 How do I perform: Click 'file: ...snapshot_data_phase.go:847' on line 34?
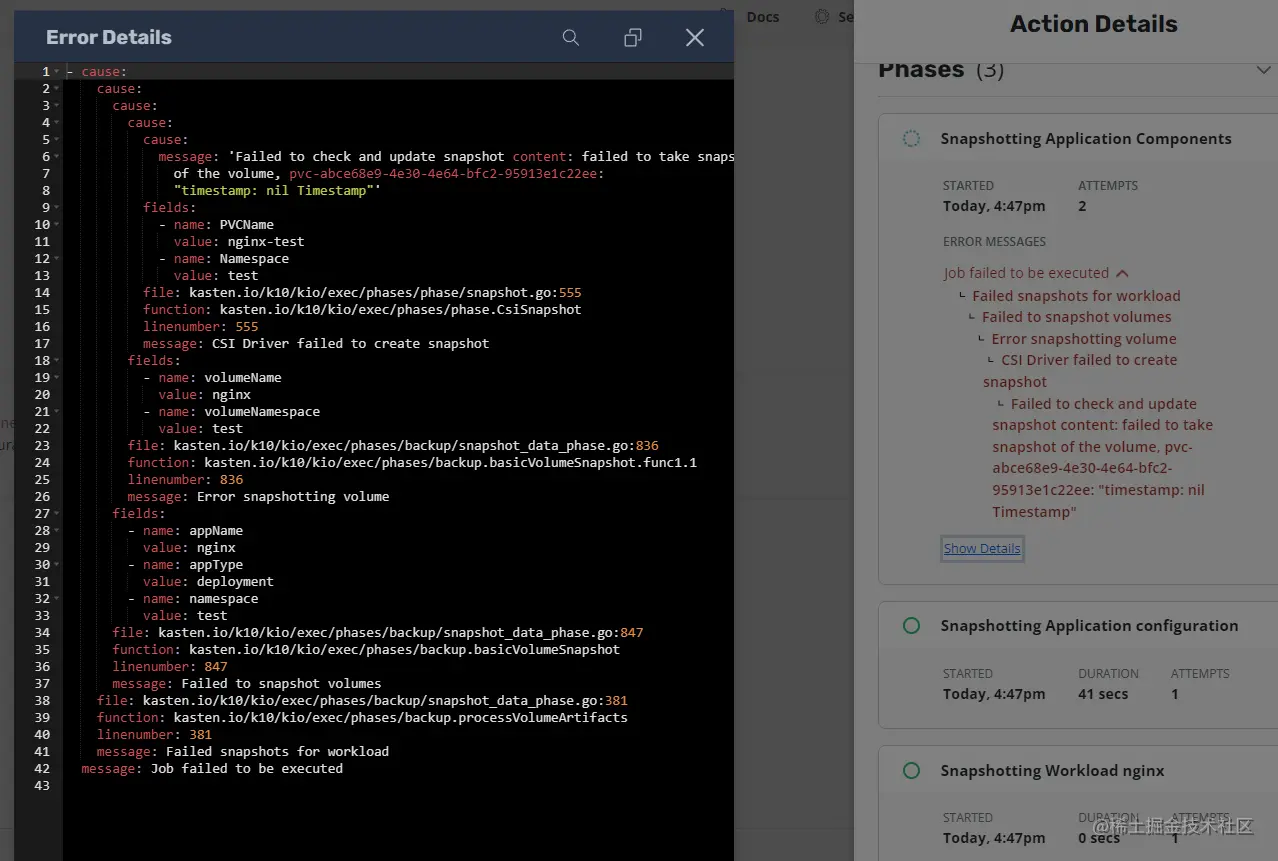378,633
